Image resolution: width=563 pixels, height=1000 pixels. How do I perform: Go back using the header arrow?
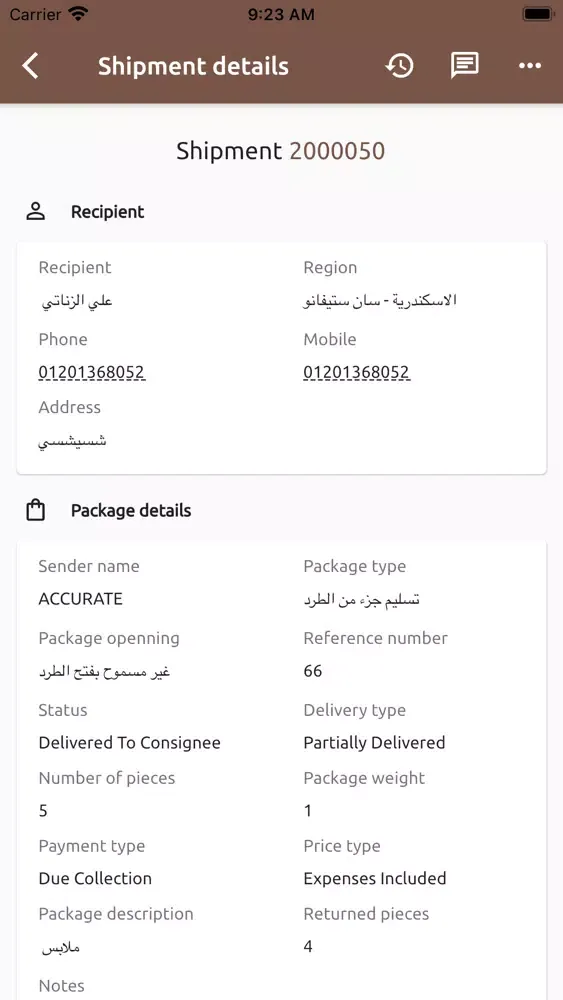tap(30, 66)
